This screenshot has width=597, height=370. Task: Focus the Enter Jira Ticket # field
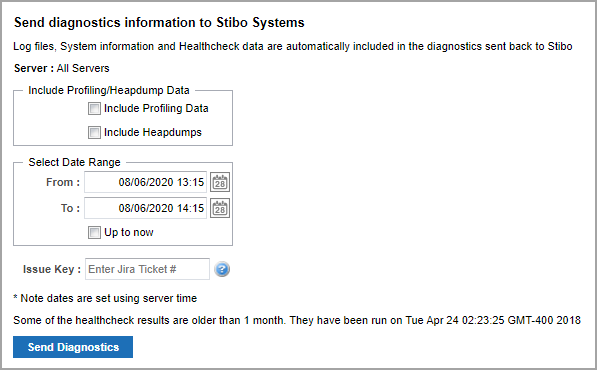pos(147,269)
